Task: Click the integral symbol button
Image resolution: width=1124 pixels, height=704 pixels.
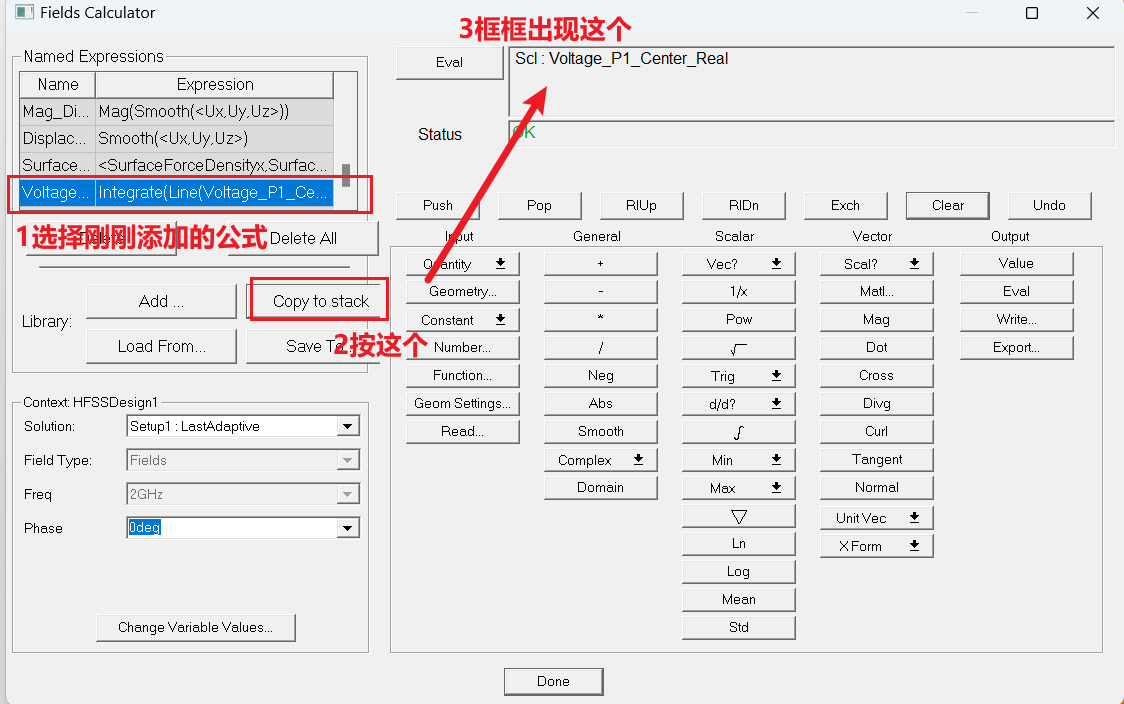Action: 738,432
